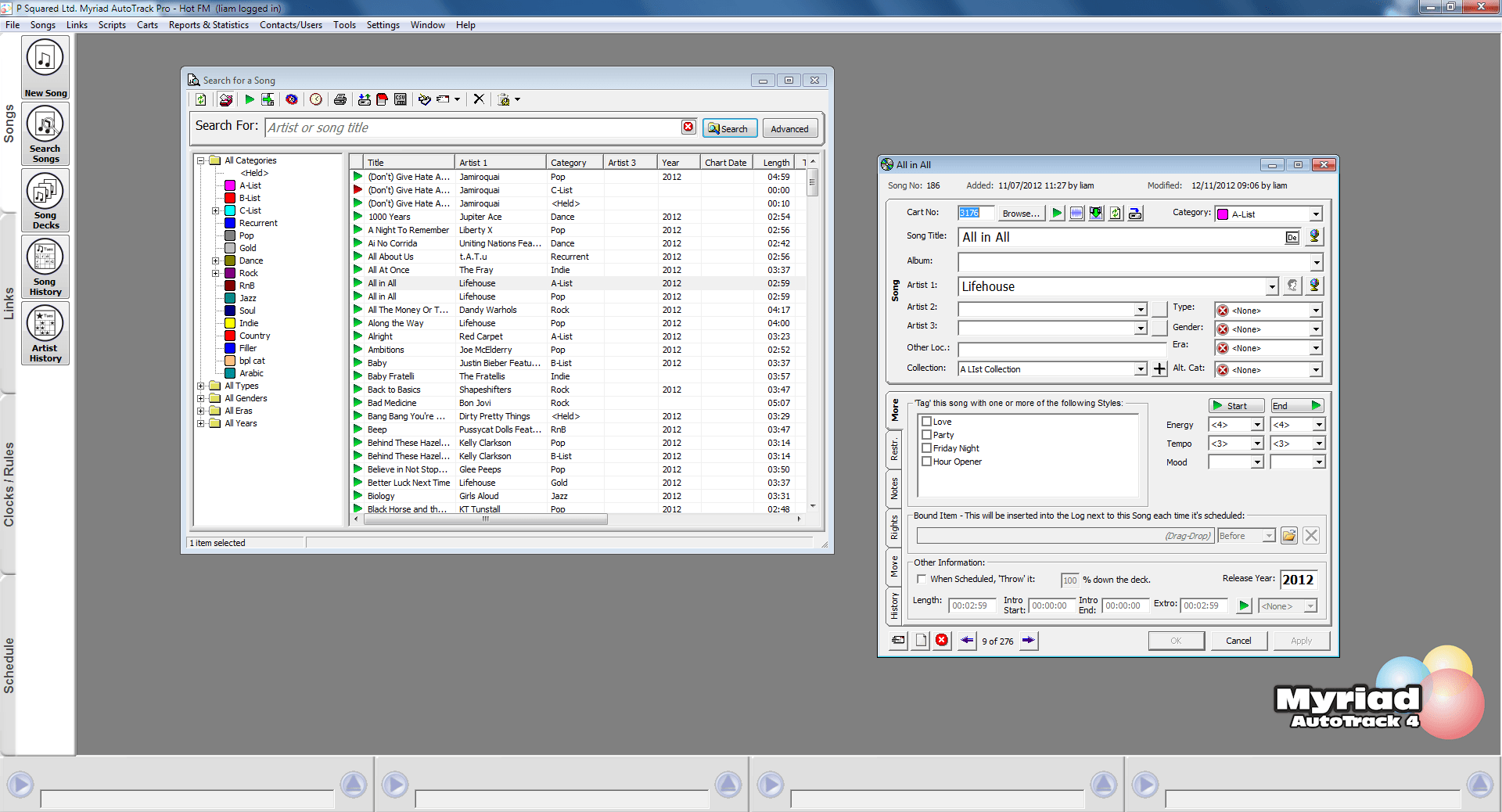Screen dimensions: 1502x812
Task: Select the A-List magenta category in tree
Action: [x=250, y=185]
